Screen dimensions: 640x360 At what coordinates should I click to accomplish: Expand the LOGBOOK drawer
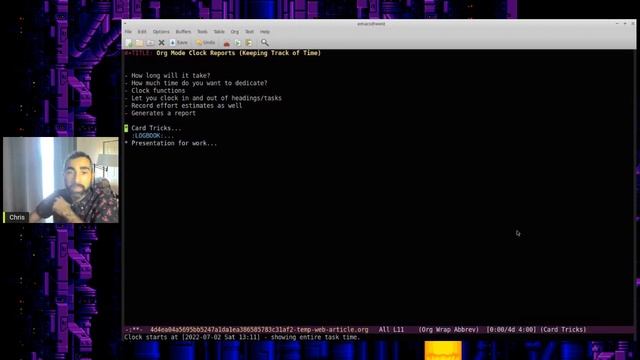(153, 136)
